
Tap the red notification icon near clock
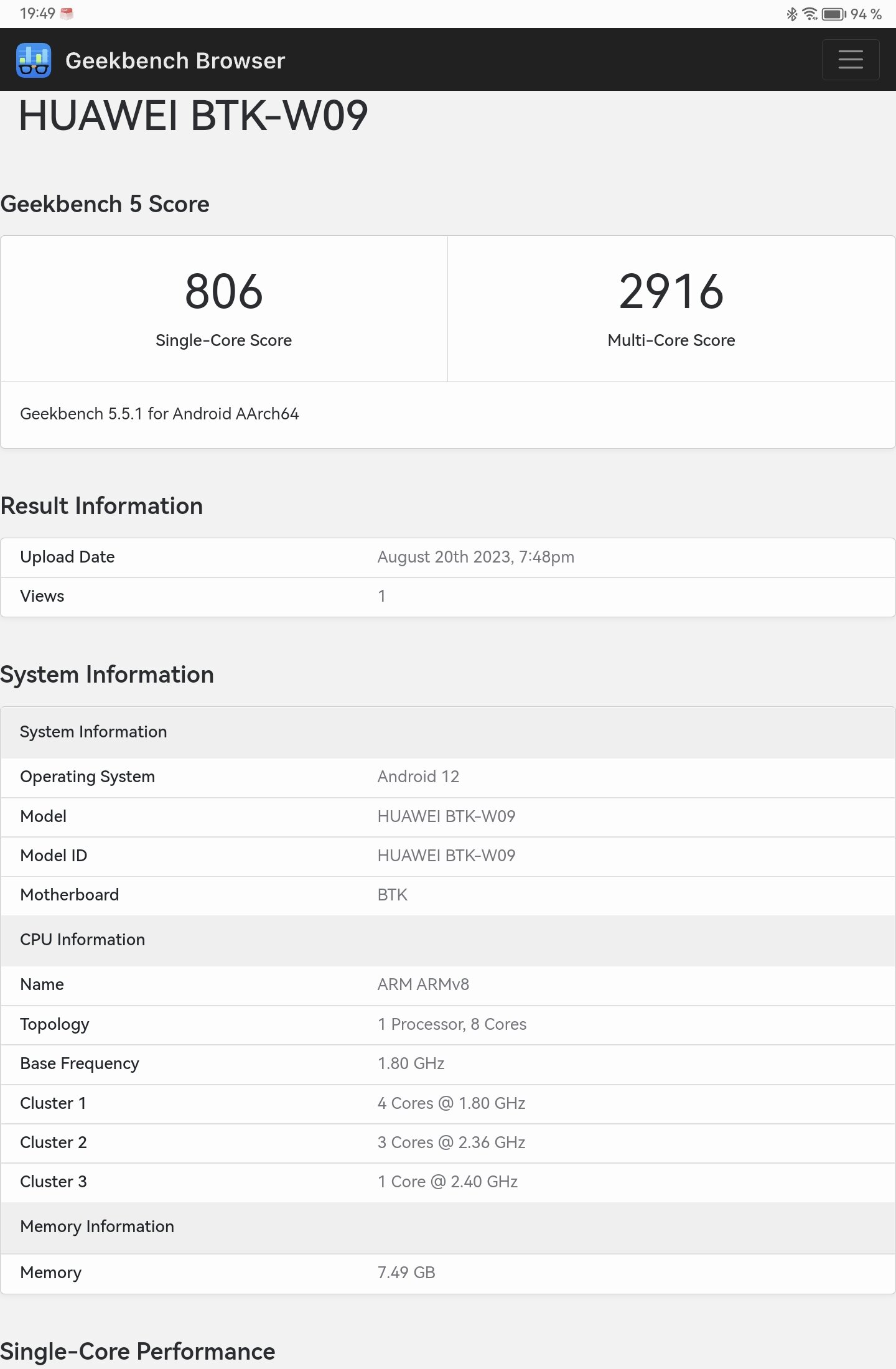click(x=67, y=13)
